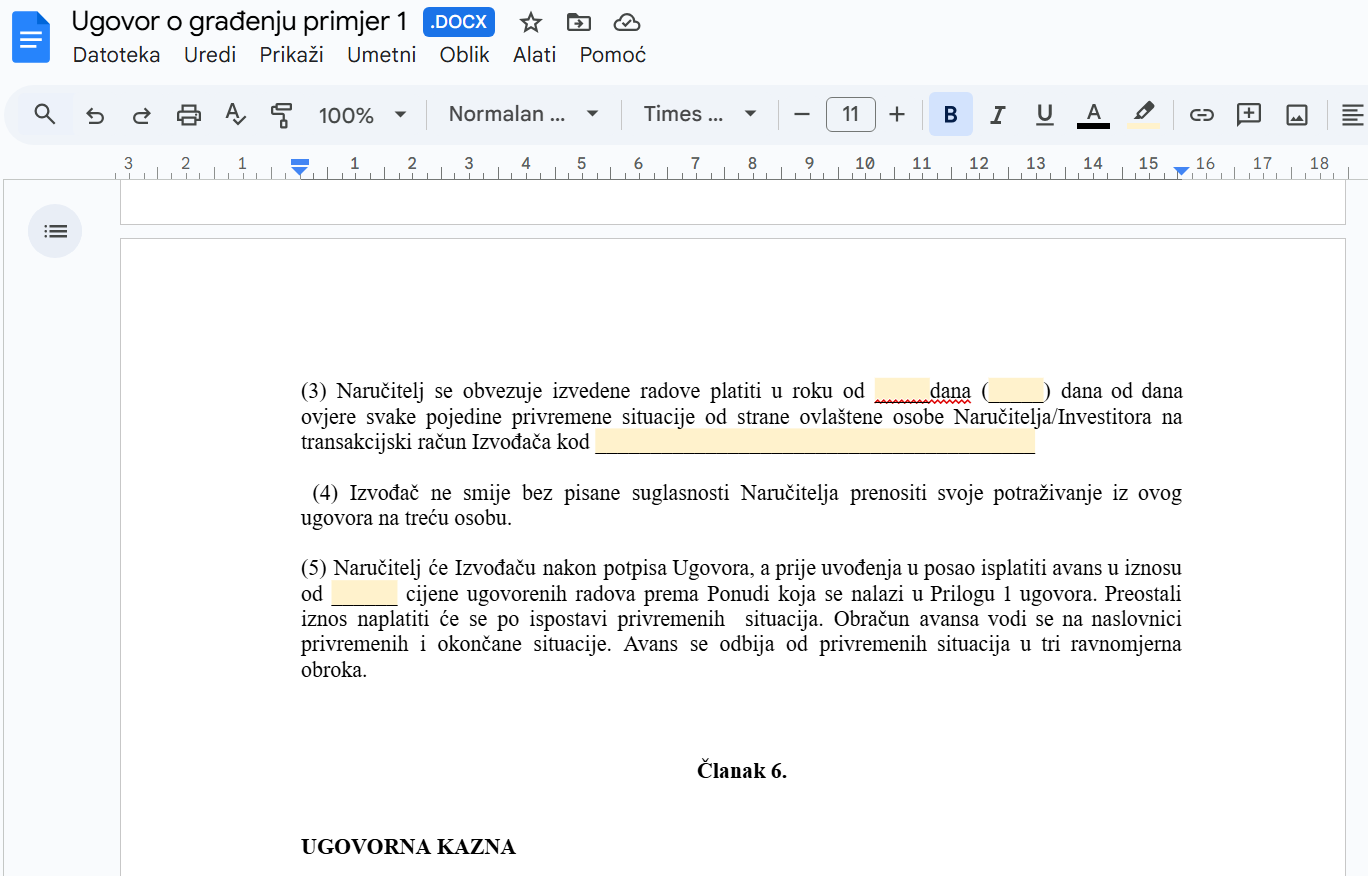Print the document using printer icon

coord(188,115)
